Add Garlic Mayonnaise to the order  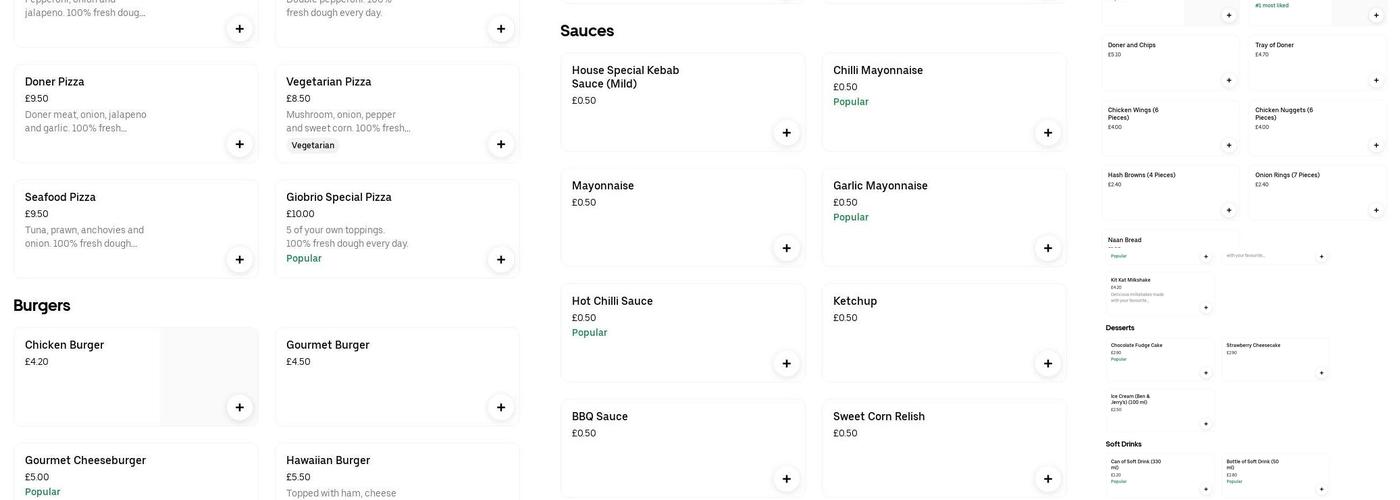pos(1048,248)
